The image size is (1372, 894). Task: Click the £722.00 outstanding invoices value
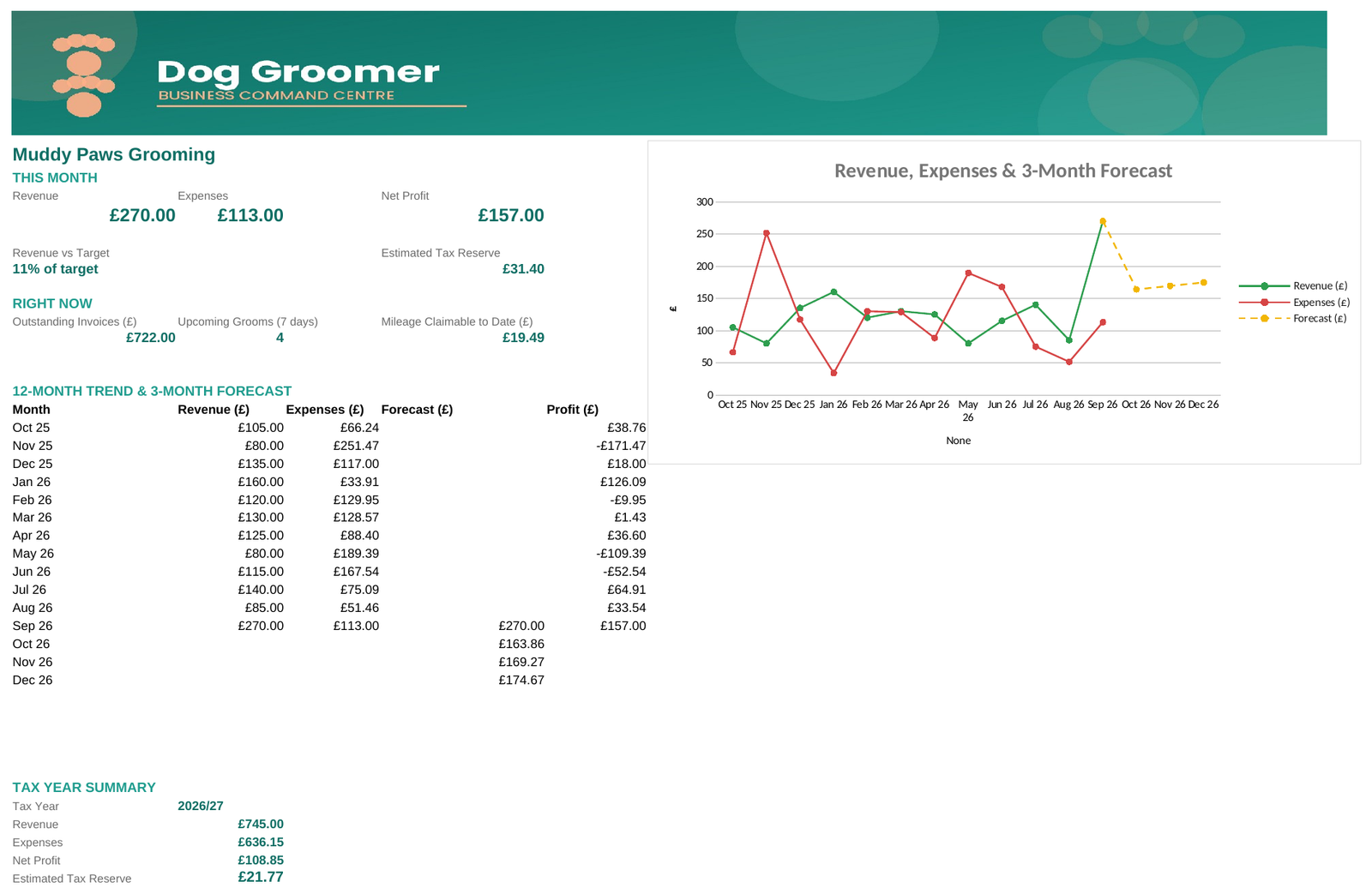(x=151, y=338)
